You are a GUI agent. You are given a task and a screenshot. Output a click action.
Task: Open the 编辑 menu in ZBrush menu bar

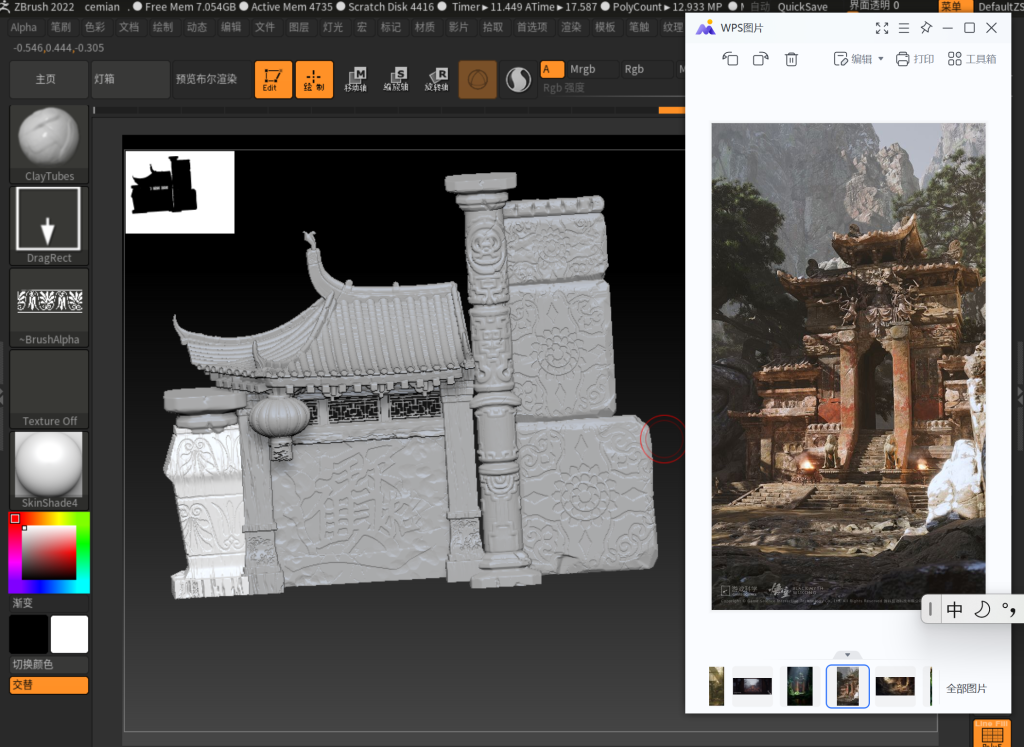coord(231,27)
